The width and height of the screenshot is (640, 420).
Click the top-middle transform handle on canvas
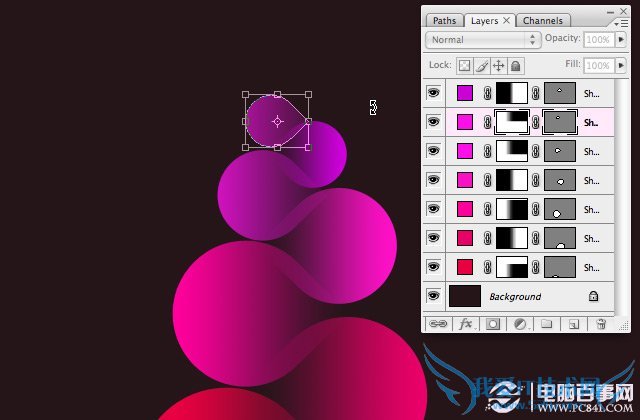[x=277, y=94]
